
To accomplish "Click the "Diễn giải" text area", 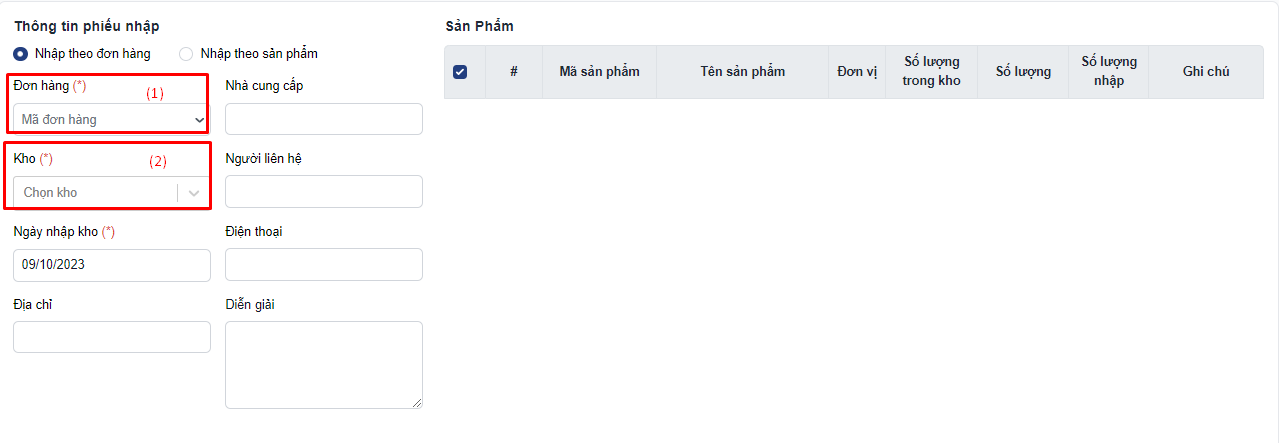I will [324, 365].
